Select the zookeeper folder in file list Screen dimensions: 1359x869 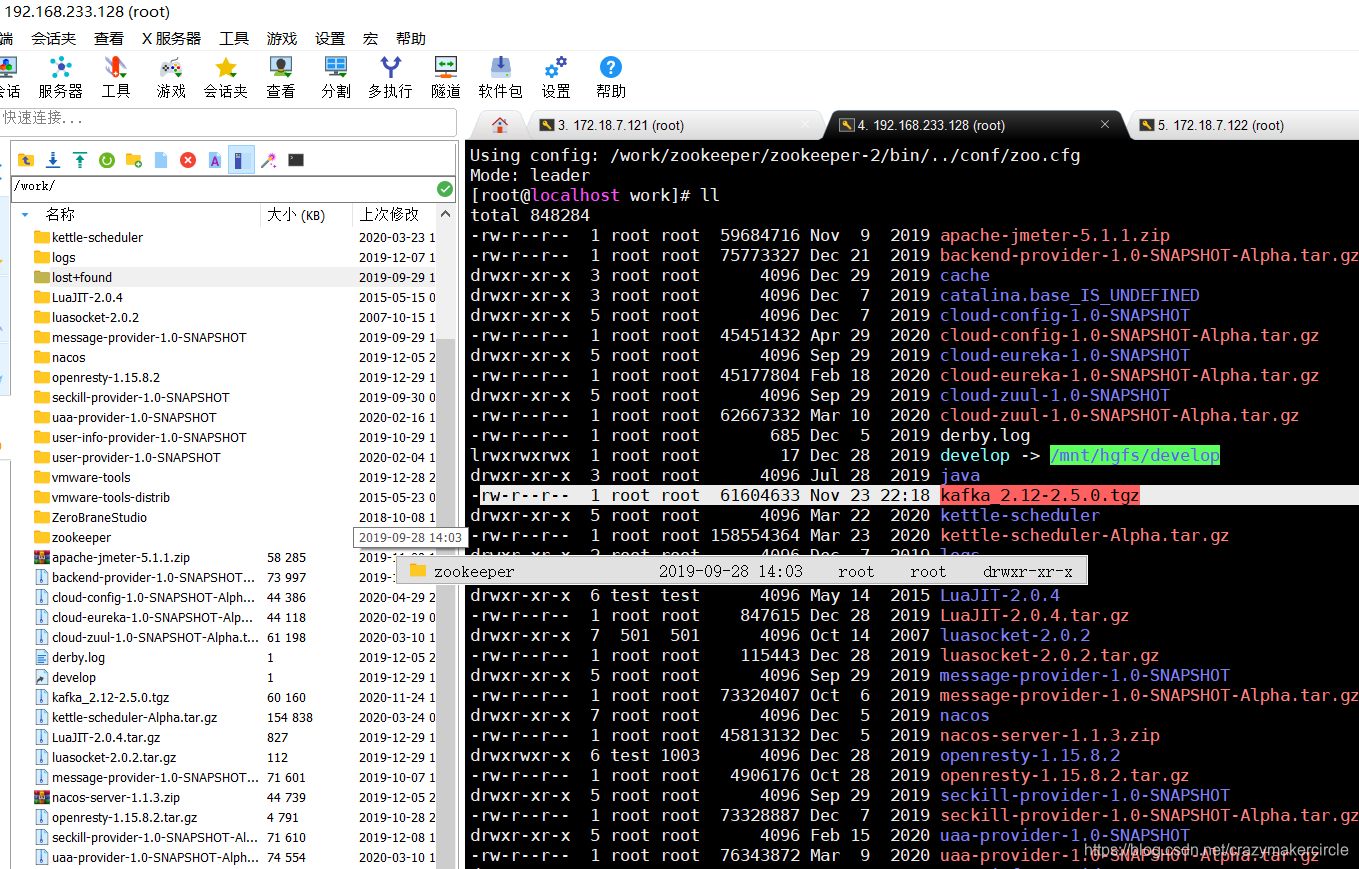81,537
